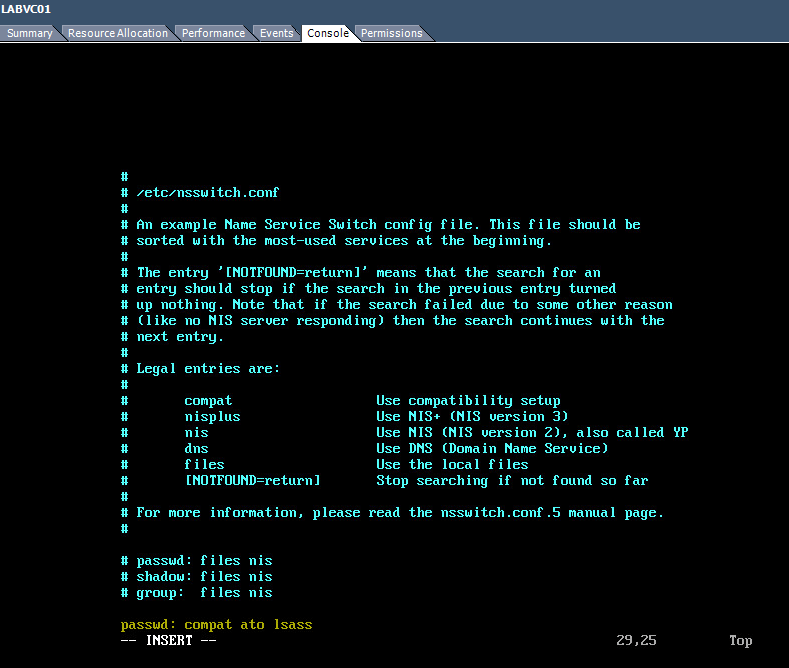This screenshot has height=668, width=789.
Task: Switch to the Resource Allocation tab
Action: coord(118,33)
